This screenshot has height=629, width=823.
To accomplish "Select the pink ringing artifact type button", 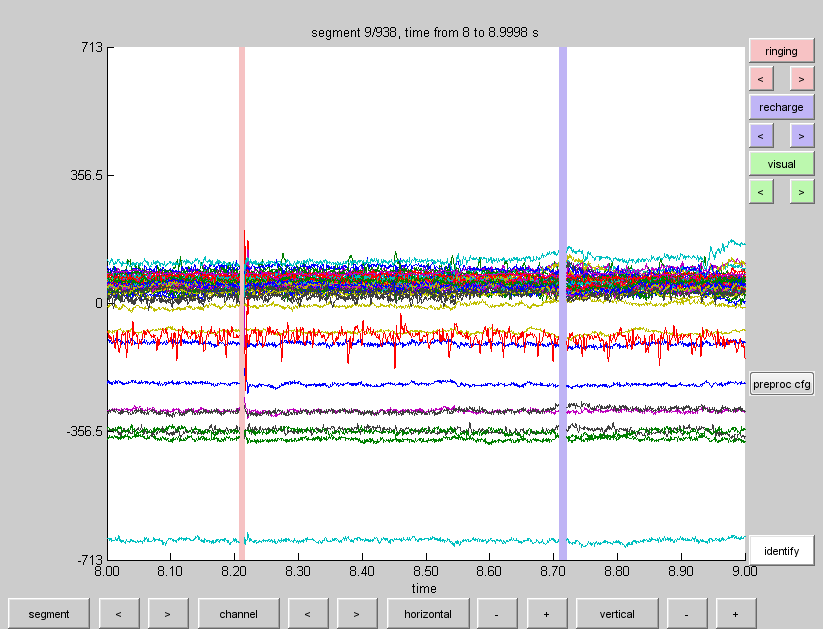I will [781, 51].
